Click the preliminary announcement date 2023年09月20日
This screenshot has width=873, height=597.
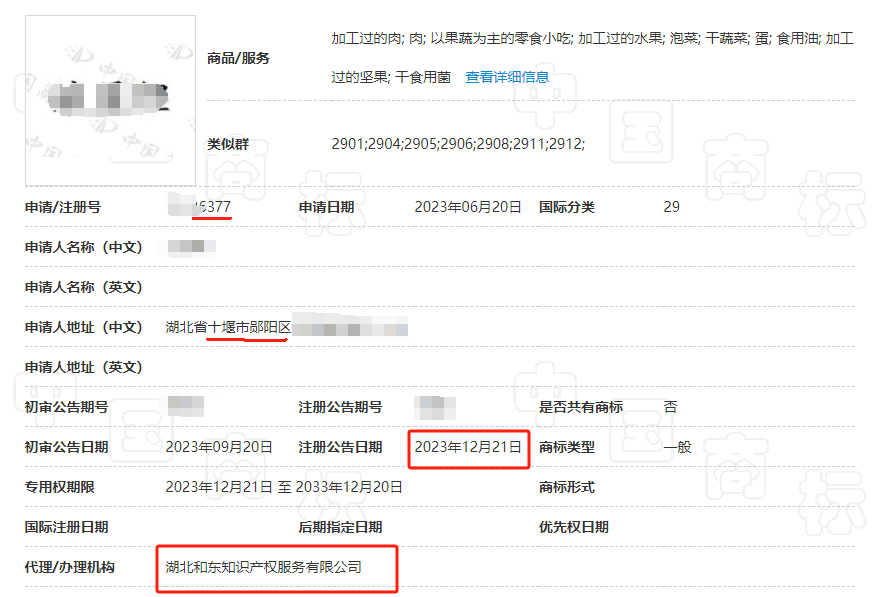pos(219,447)
